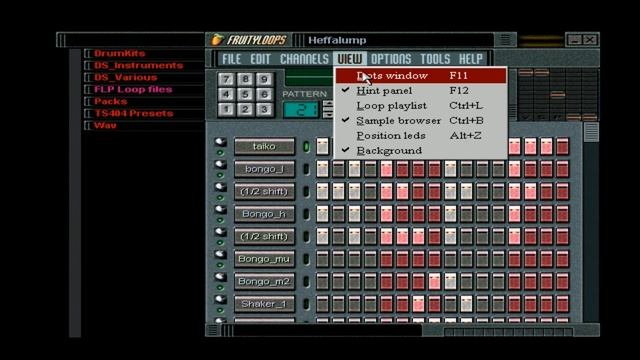The width and height of the screenshot is (640, 360).
Task: Select the Bongo_m2 channel button
Action: coord(264,281)
